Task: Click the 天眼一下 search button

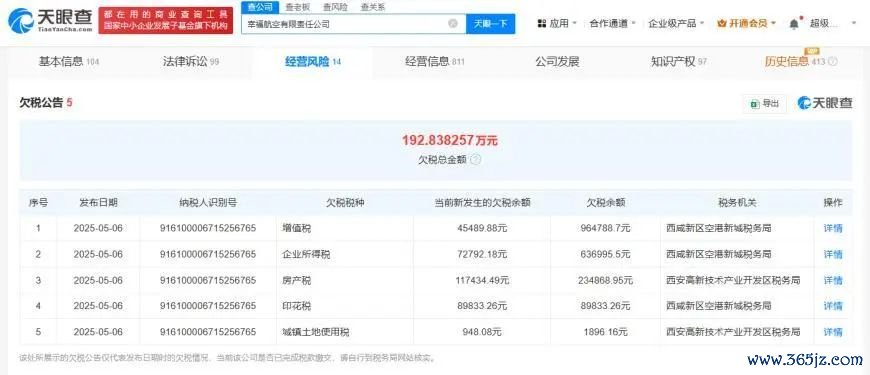Action: (490, 23)
